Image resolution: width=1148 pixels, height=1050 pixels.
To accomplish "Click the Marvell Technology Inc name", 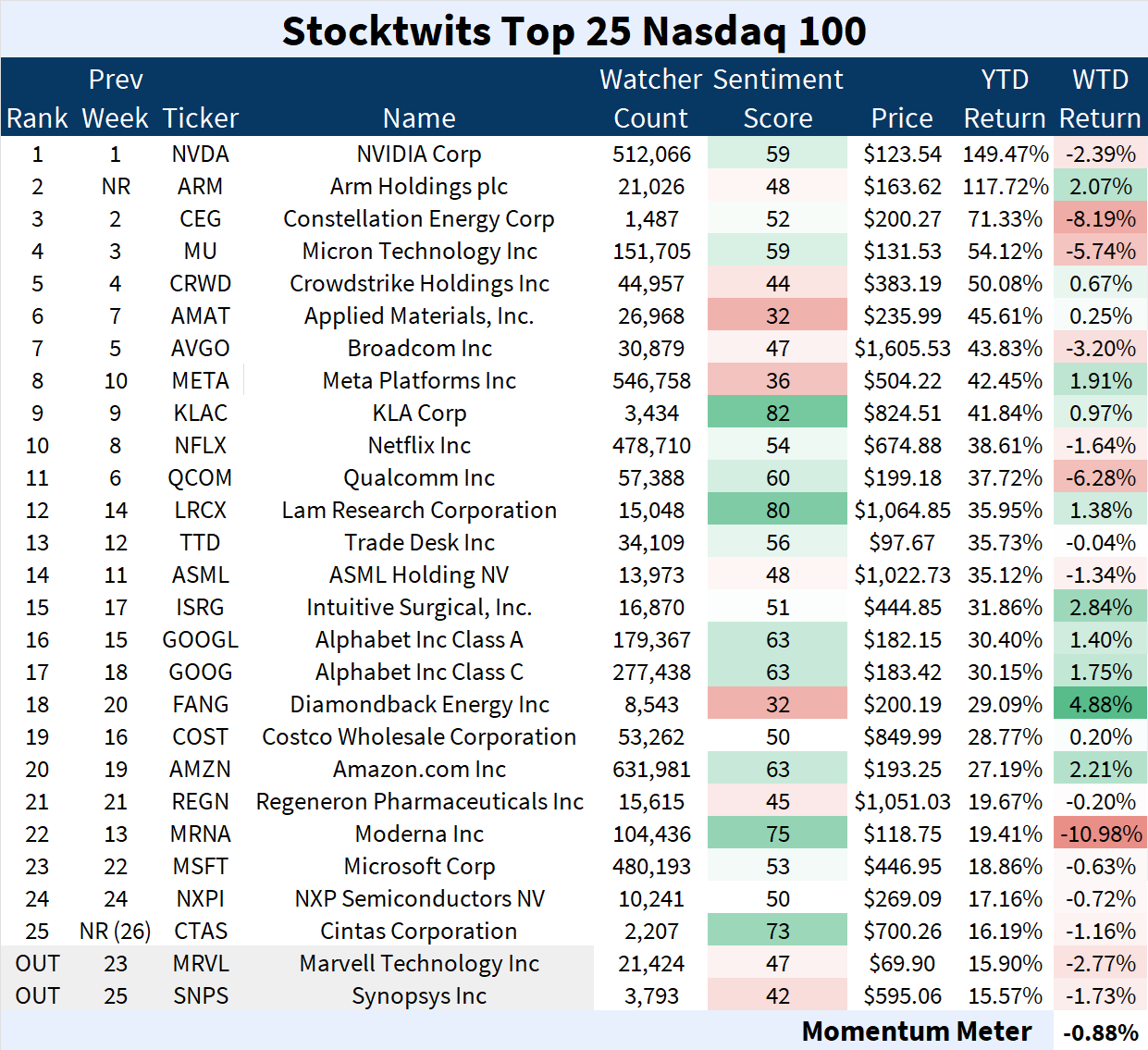I will pos(419,964).
